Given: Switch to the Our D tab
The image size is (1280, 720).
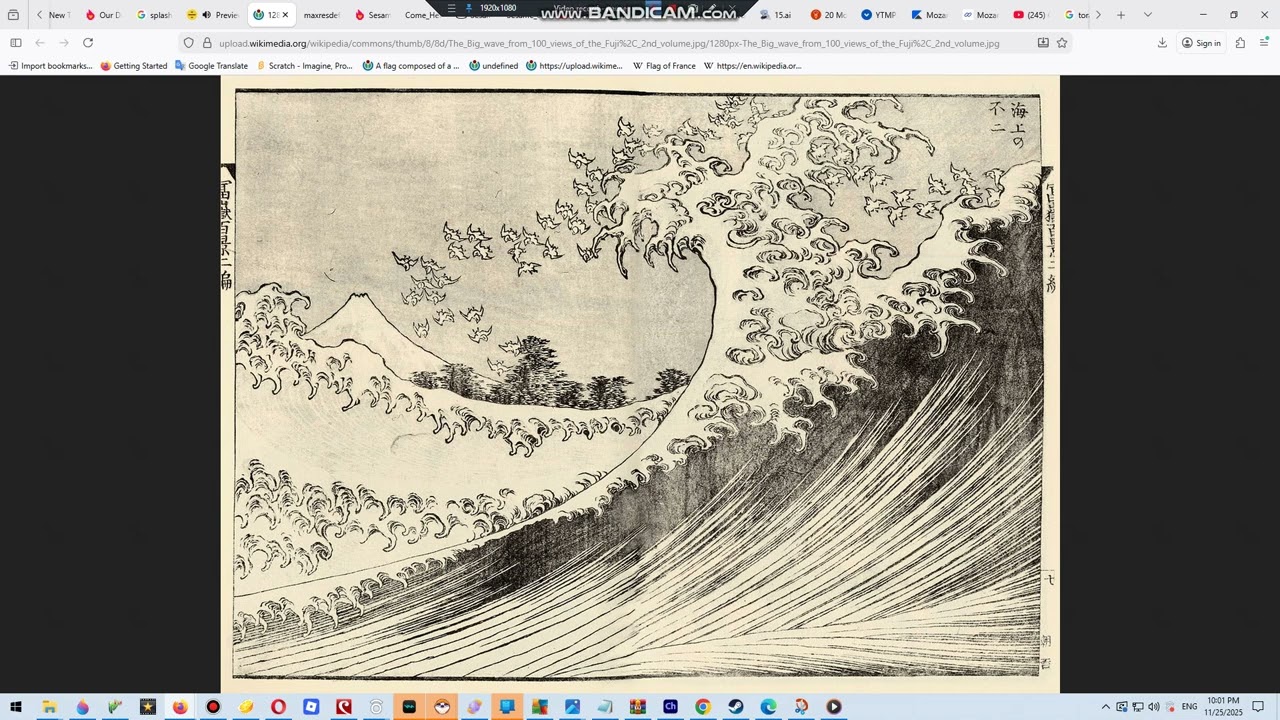Looking at the screenshot, I should [103, 15].
